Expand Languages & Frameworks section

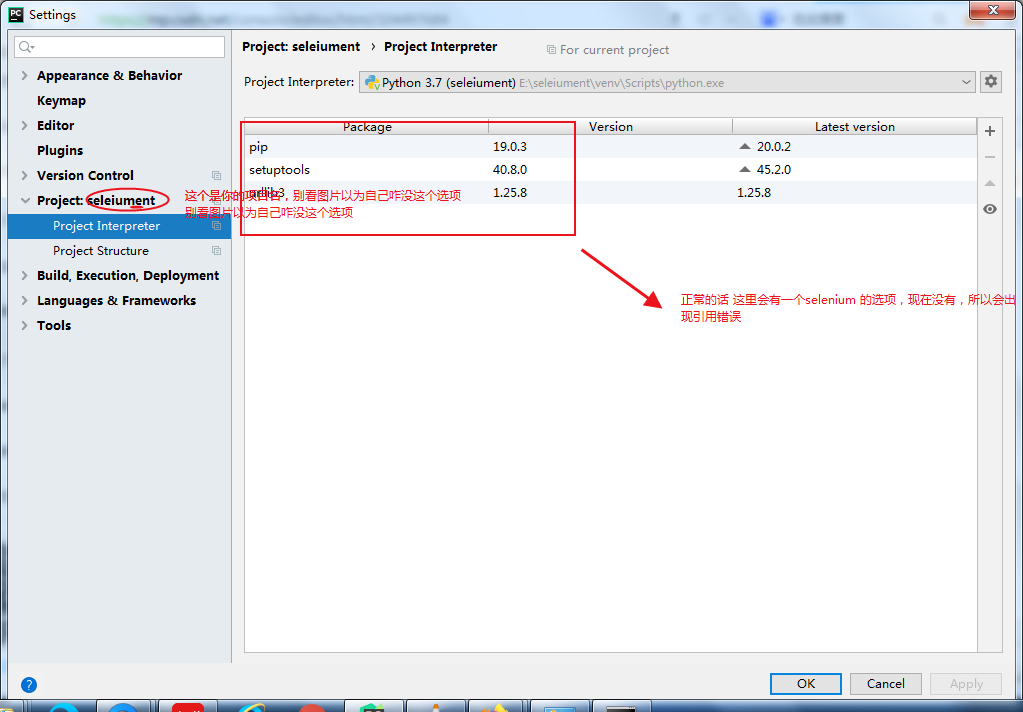click(x=25, y=300)
